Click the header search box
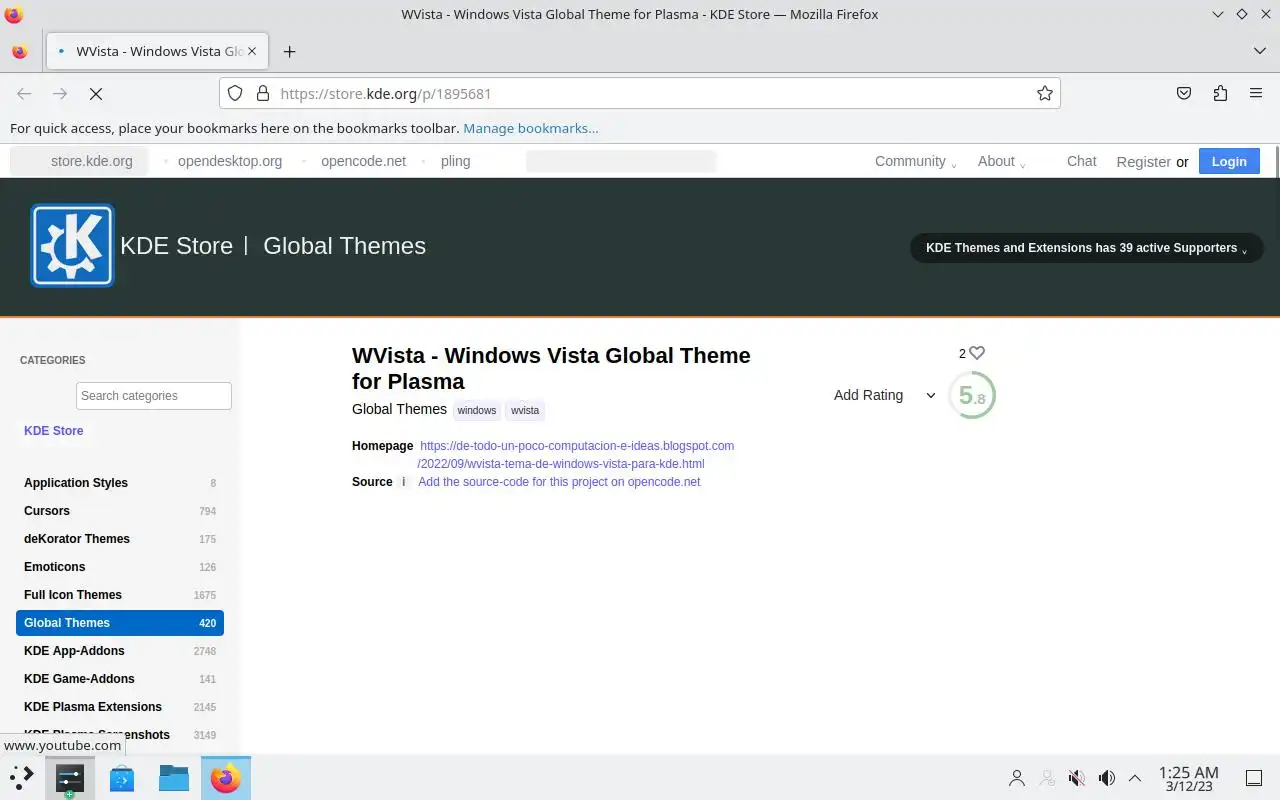 click(x=621, y=161)
